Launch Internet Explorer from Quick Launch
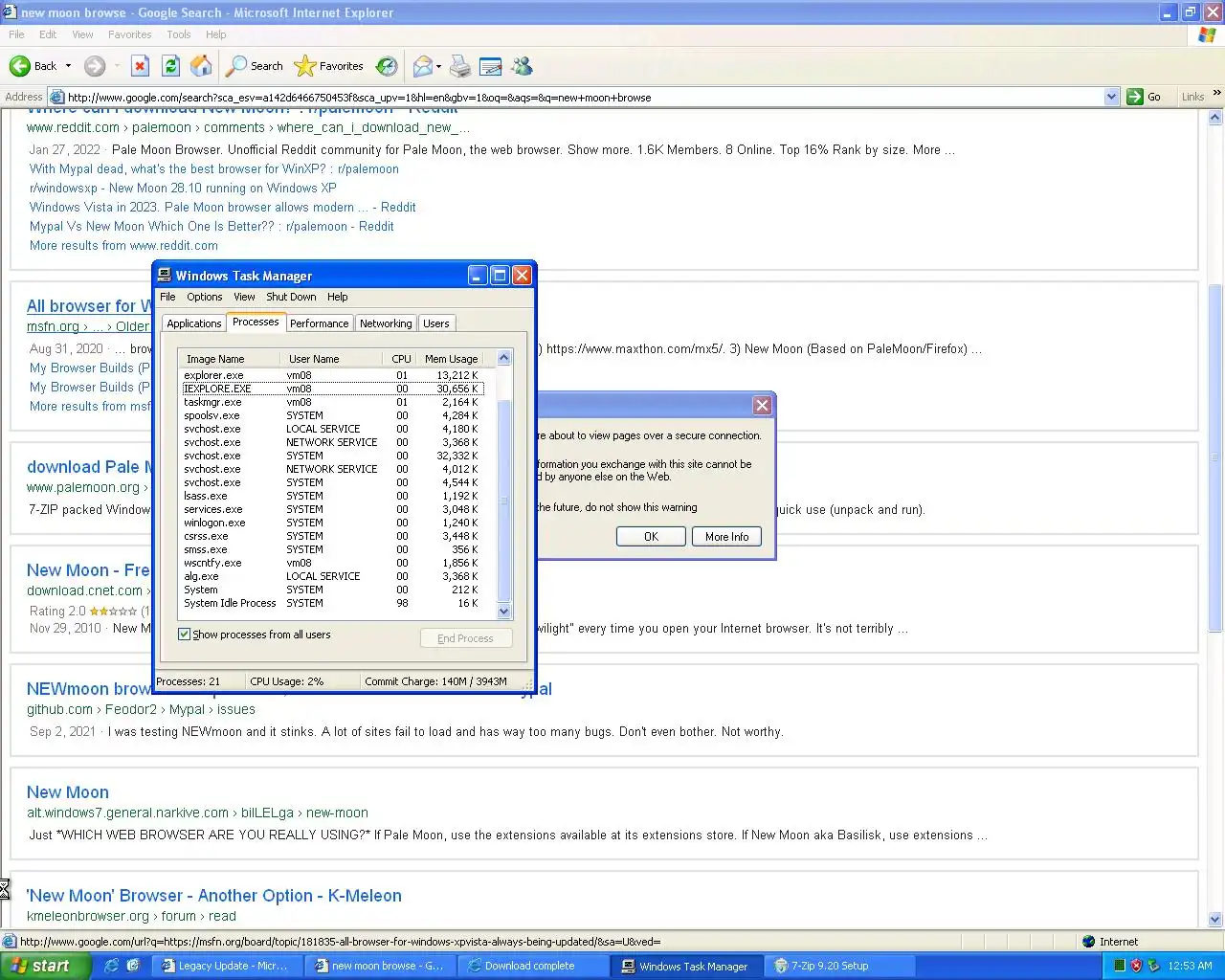Image resolution: width=1225 pixels, height=980 pixels. coord(111,966)
